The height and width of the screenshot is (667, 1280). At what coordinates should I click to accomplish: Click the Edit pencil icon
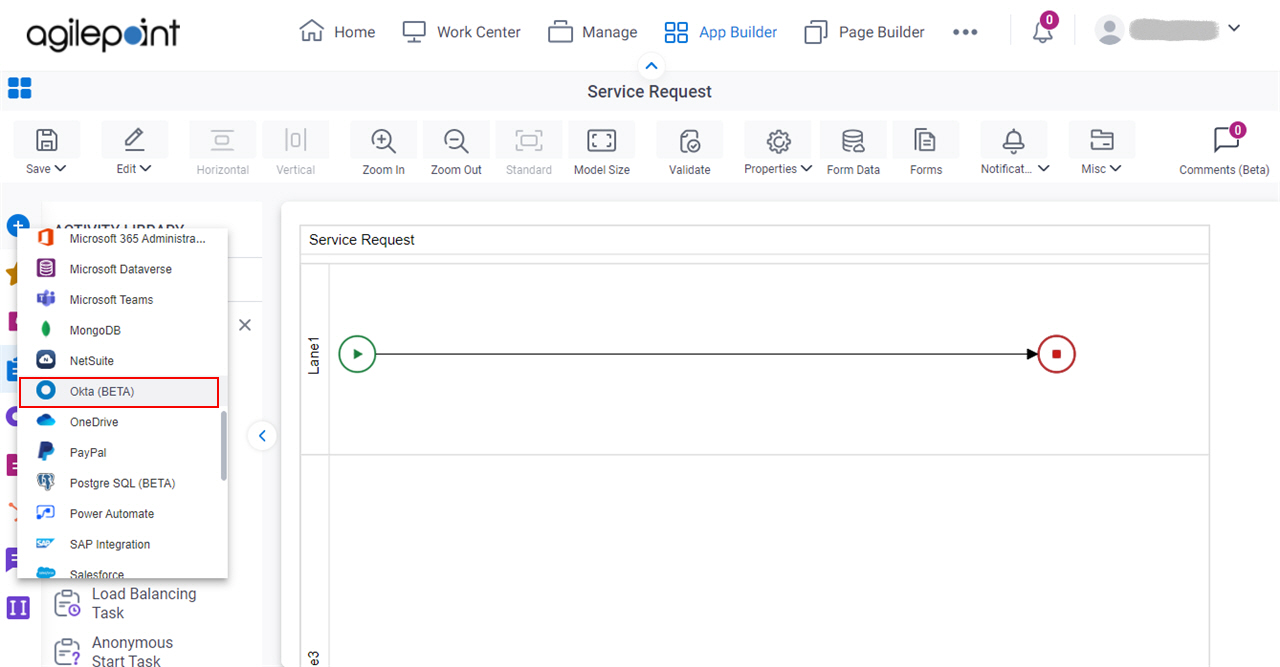pyautogui.click(x=134, y=140)
